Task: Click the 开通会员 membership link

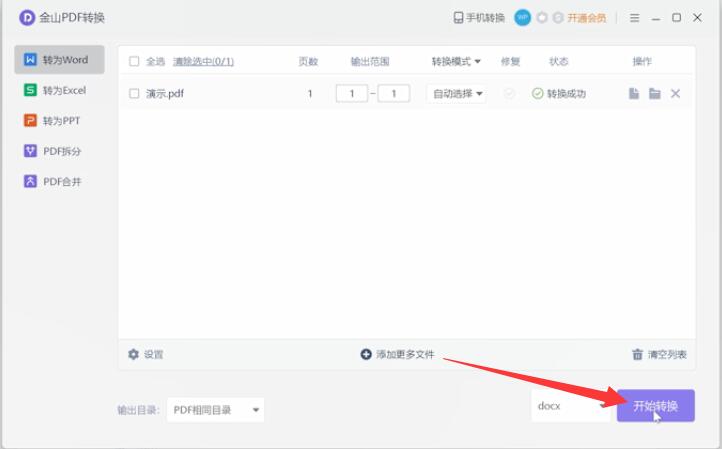Action: 586,18
